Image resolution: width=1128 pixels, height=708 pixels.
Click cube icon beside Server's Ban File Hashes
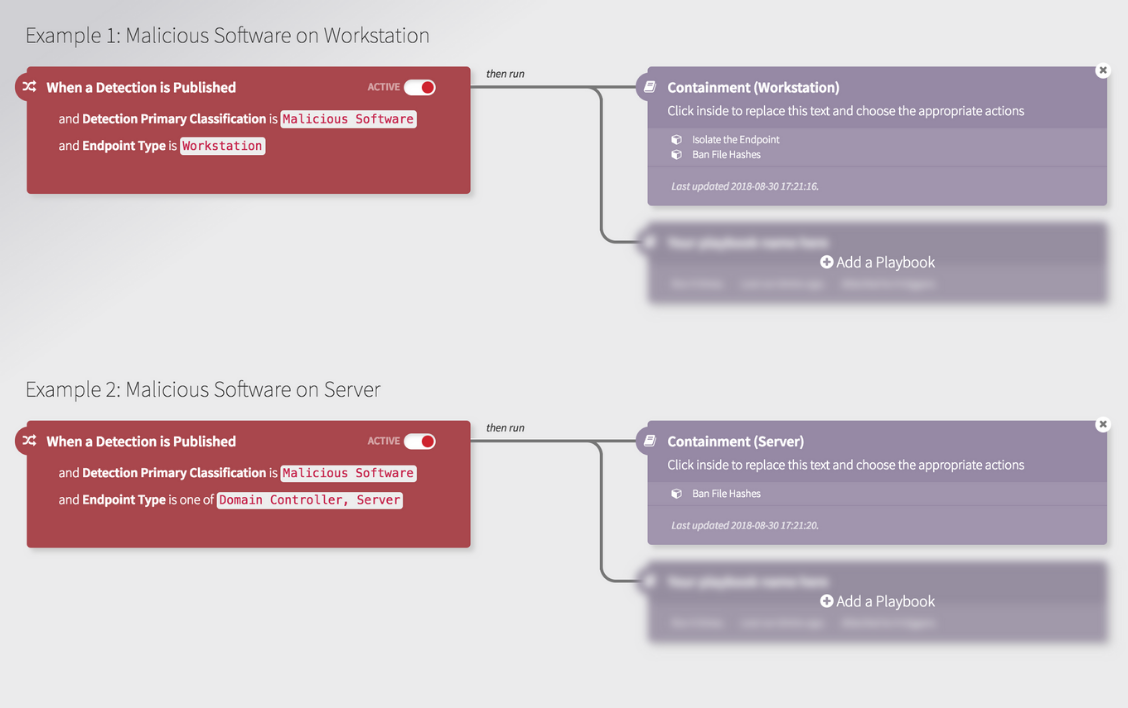click(x=677, y=494)
